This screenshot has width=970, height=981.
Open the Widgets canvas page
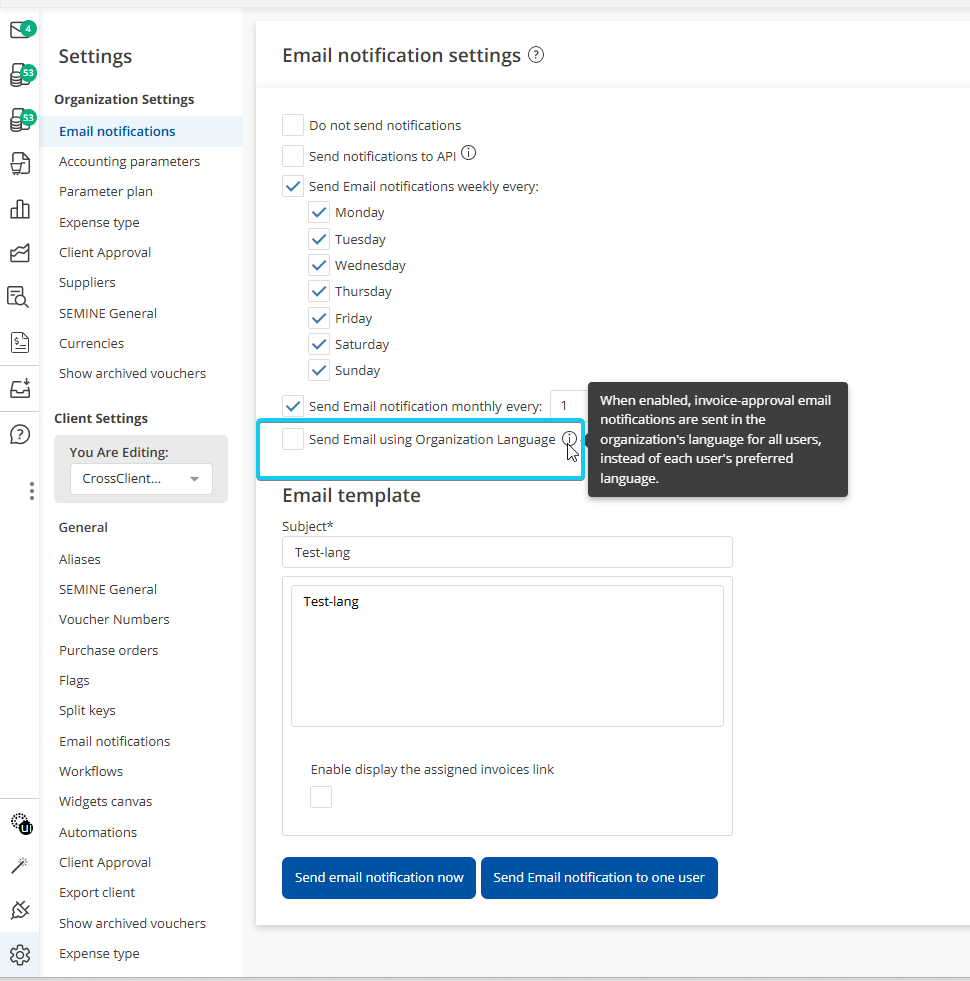[x=105, y=801]
